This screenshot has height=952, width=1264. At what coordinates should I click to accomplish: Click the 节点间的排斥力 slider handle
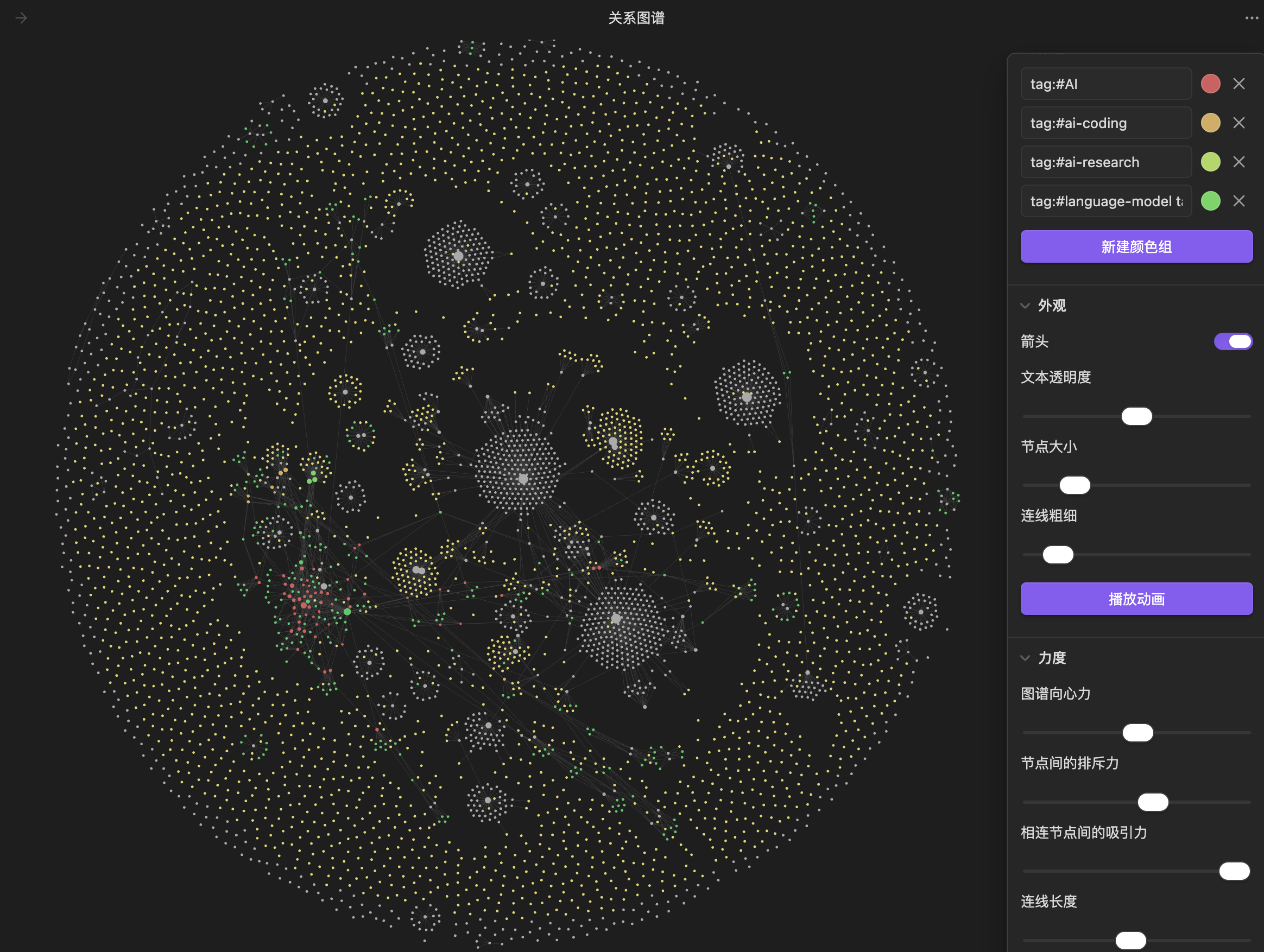pyautogui.click(x=1153, y=802)
